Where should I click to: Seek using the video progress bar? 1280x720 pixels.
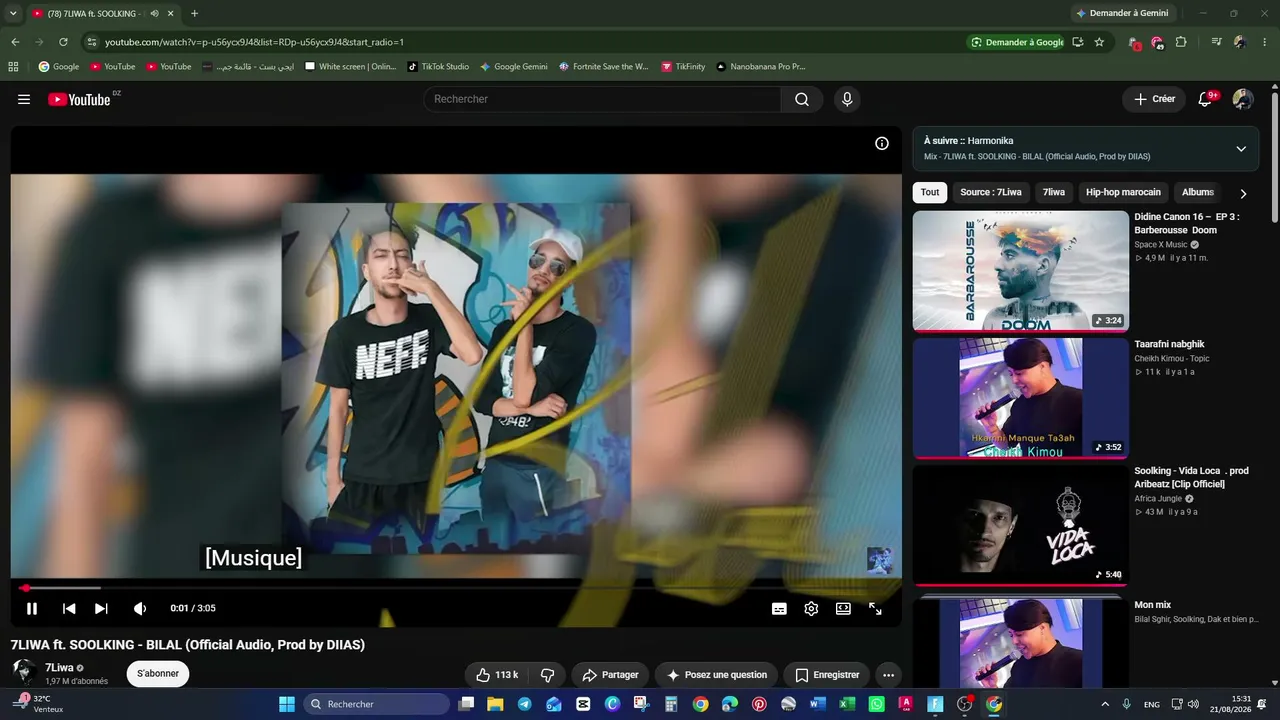pyautogui.click(x=456, y=588)
